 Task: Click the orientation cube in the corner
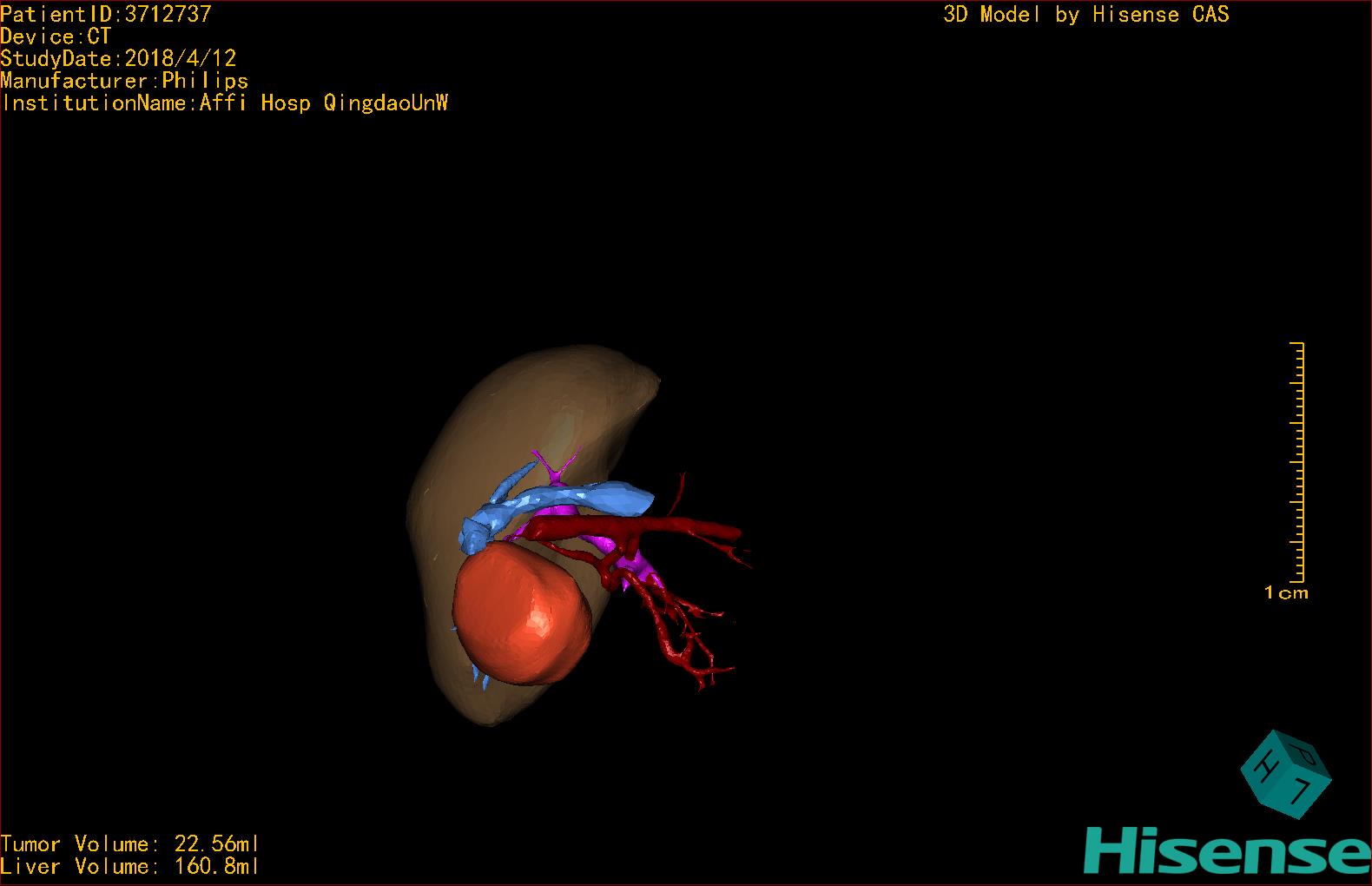click(1285, 774)
